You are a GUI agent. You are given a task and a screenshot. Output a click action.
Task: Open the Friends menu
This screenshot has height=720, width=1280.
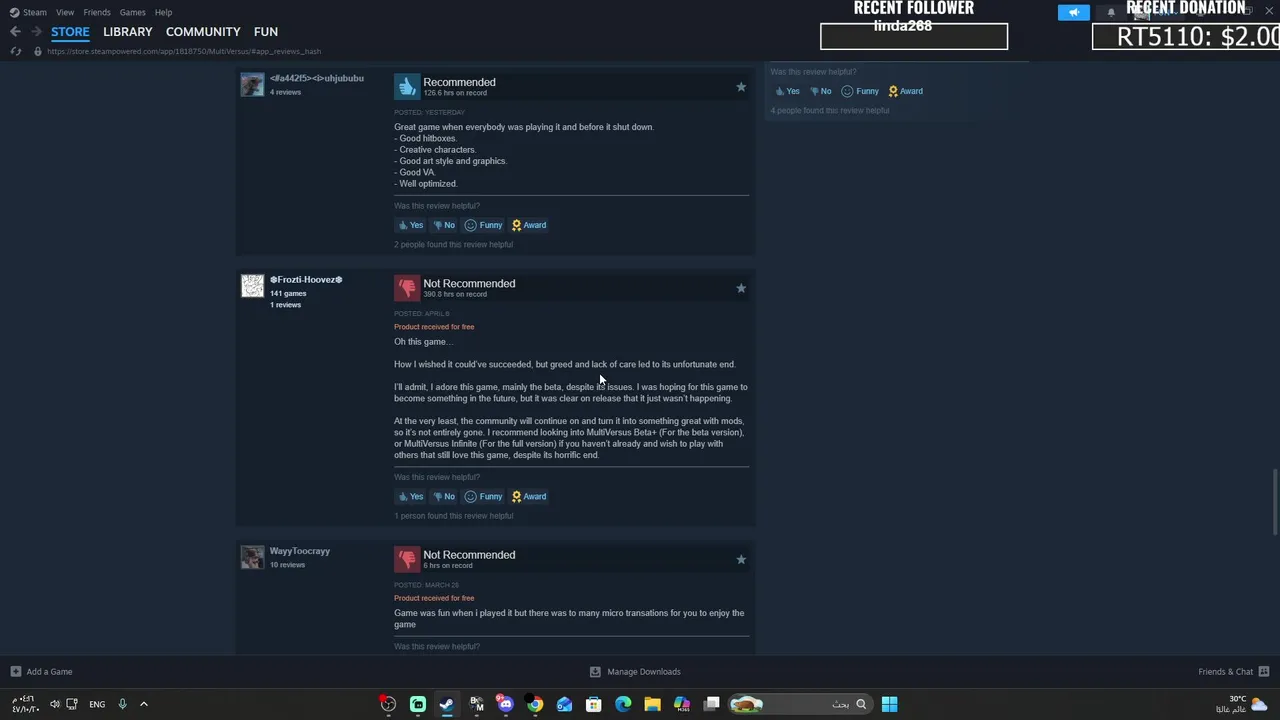pos(97,12)
